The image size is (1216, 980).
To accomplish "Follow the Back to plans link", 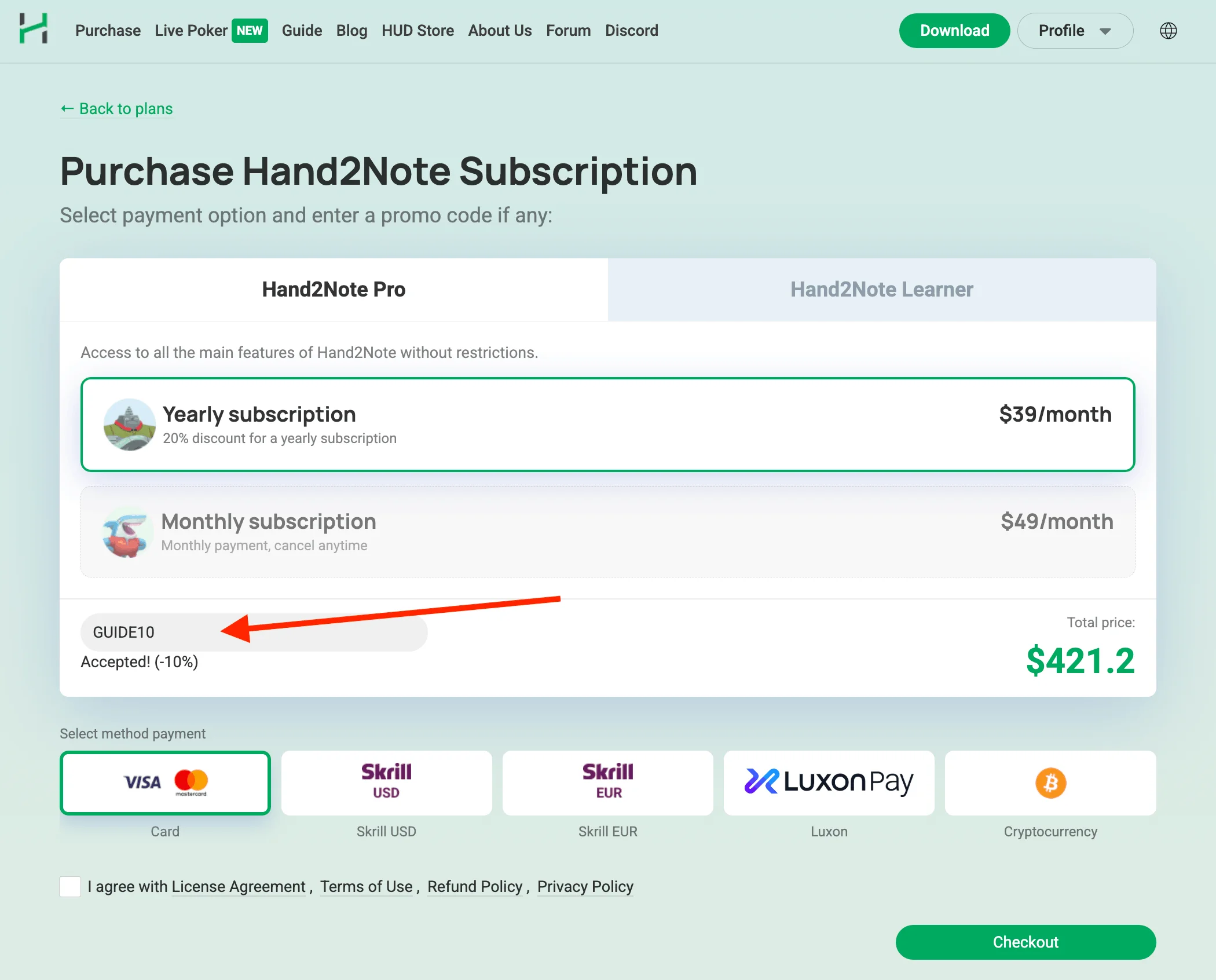I will coord(116,108).
